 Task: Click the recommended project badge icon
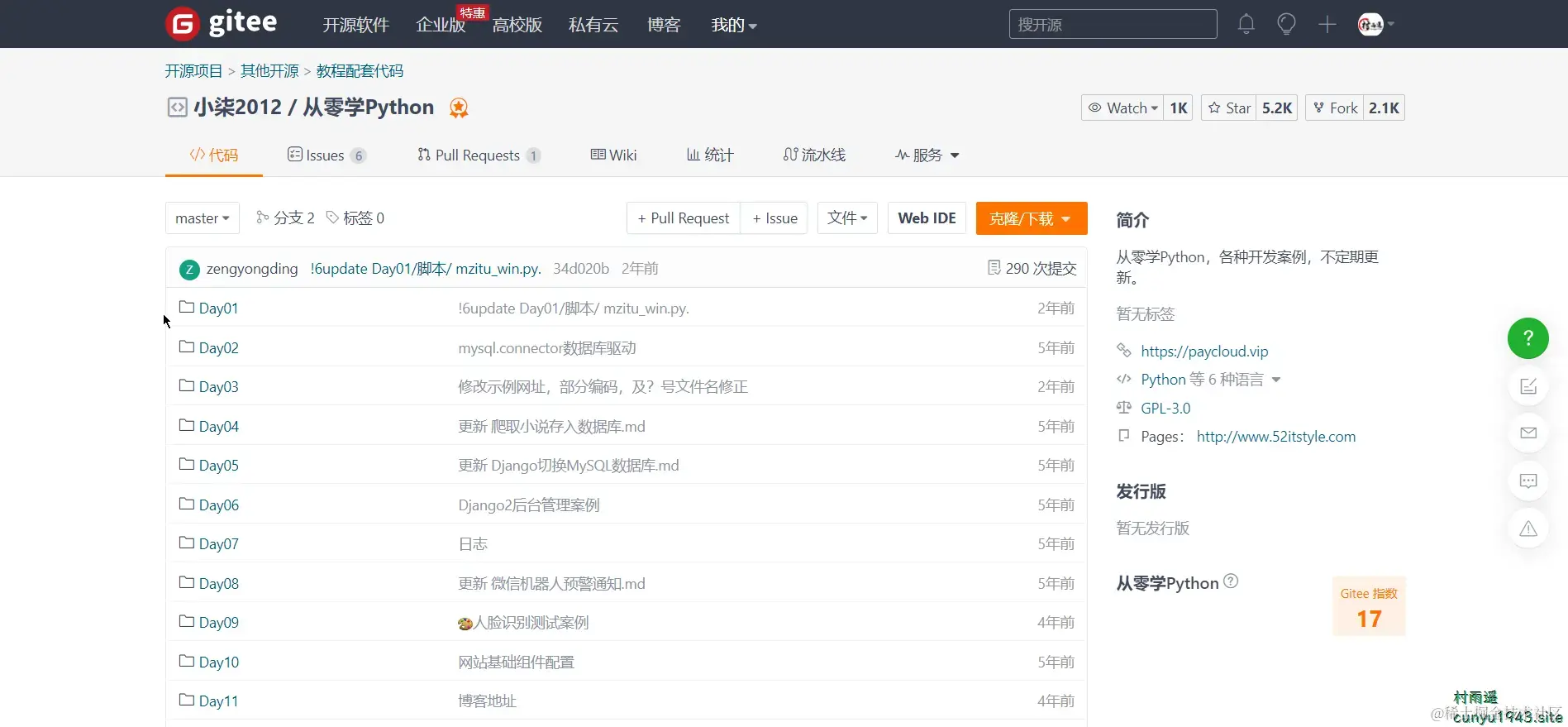[459, 108]
